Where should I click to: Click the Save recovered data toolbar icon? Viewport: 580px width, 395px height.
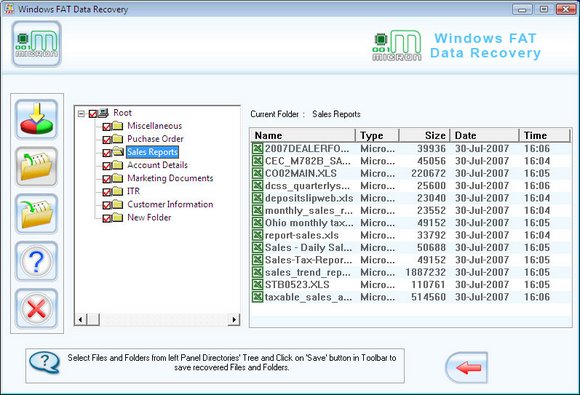pos(36,119)
